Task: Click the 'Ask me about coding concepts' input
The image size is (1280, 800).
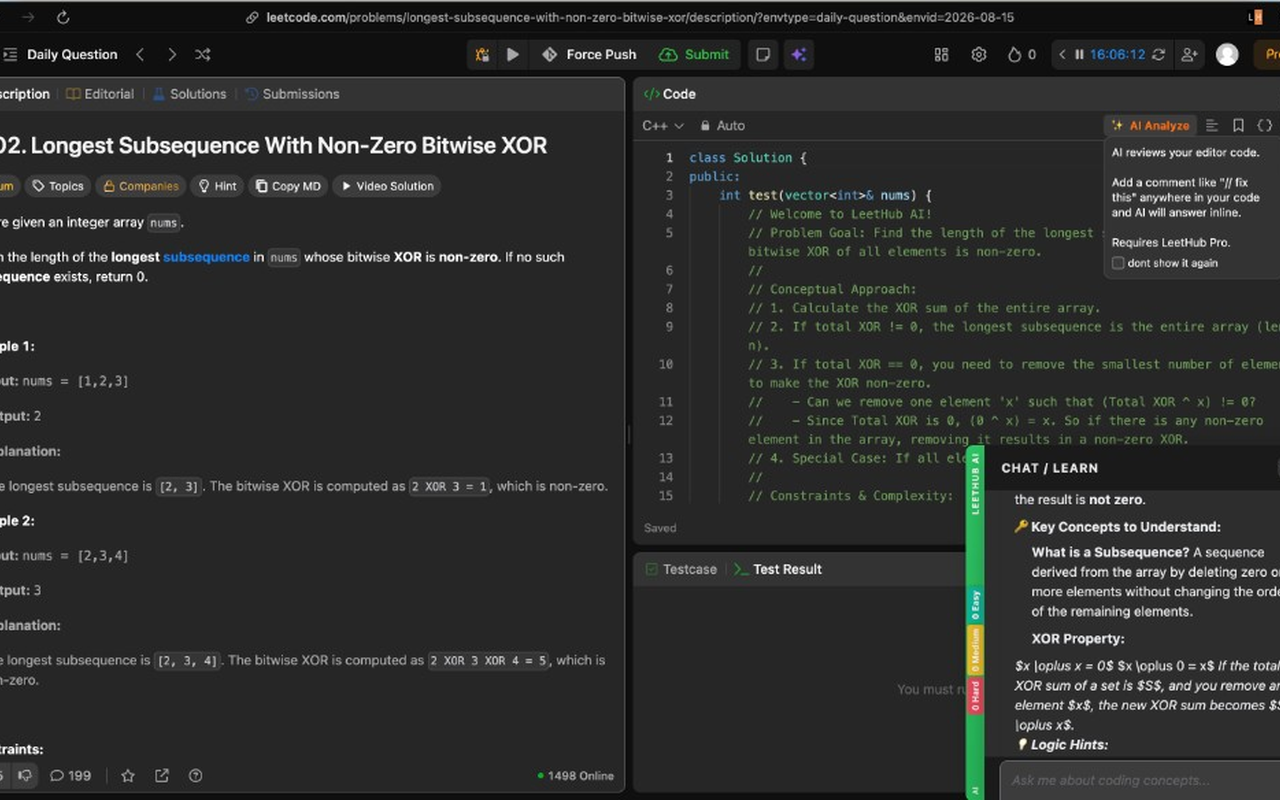Action: pyautogui.click(x=1140, y=780)
